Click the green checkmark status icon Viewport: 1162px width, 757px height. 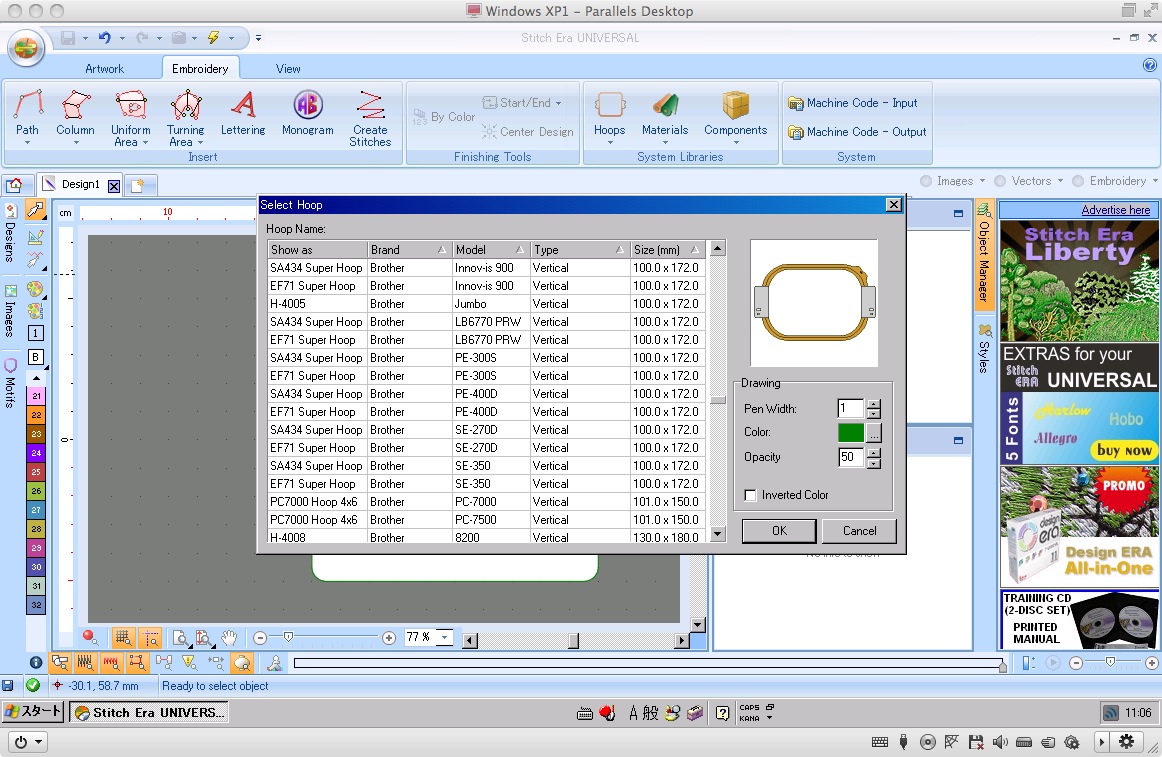33,686
